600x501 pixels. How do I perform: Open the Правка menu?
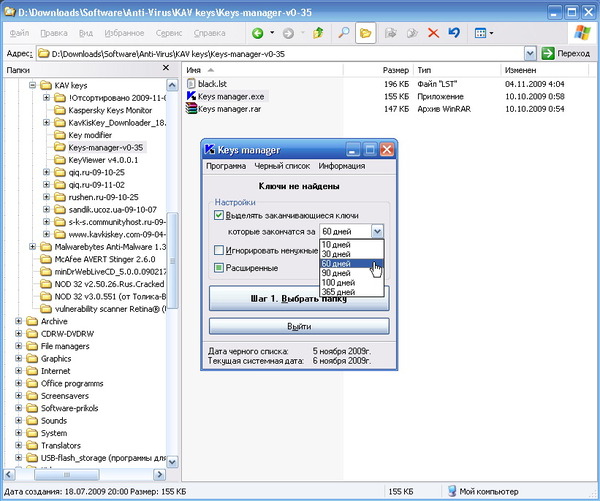54,33
